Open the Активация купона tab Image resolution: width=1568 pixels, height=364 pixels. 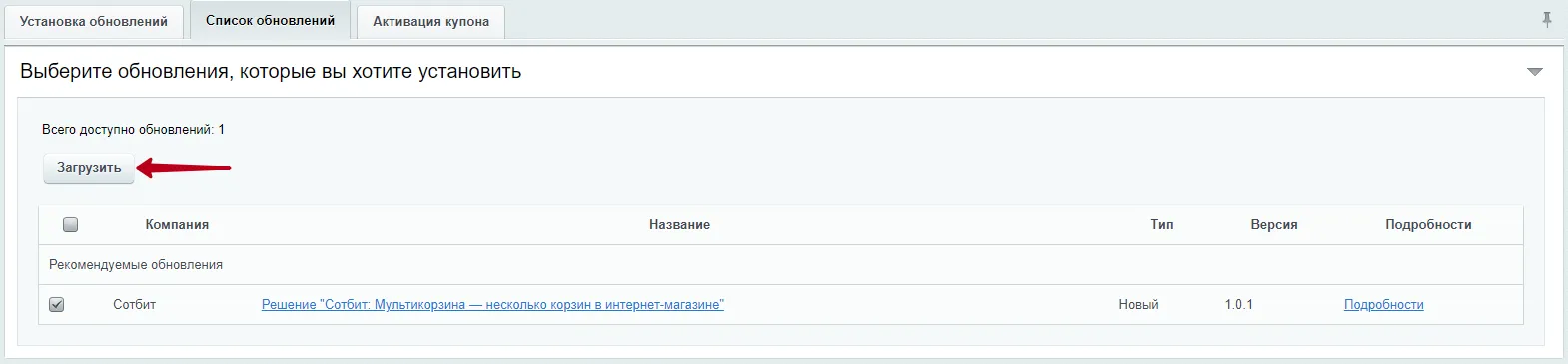point(430,21)
